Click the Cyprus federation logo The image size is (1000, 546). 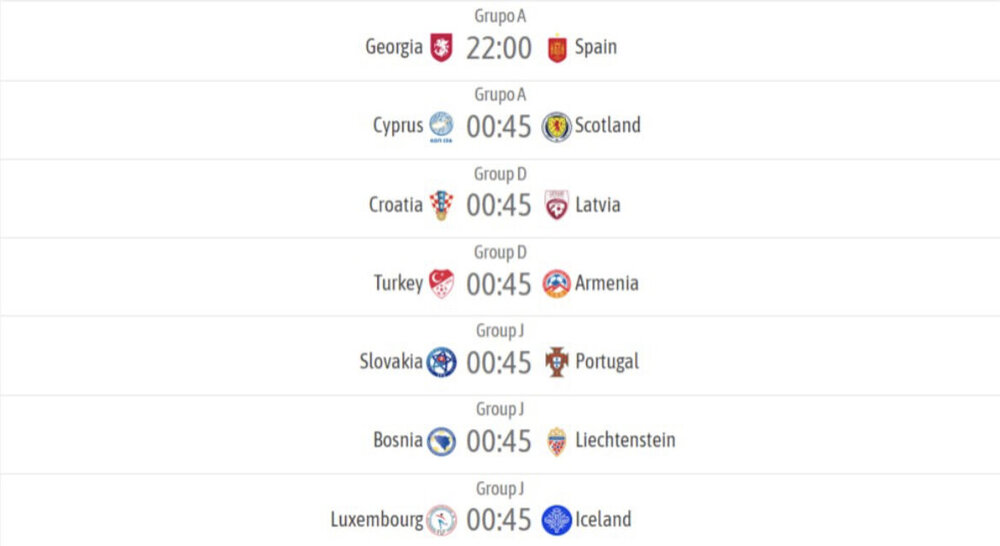pyautogui.click(x=441, y=126)
